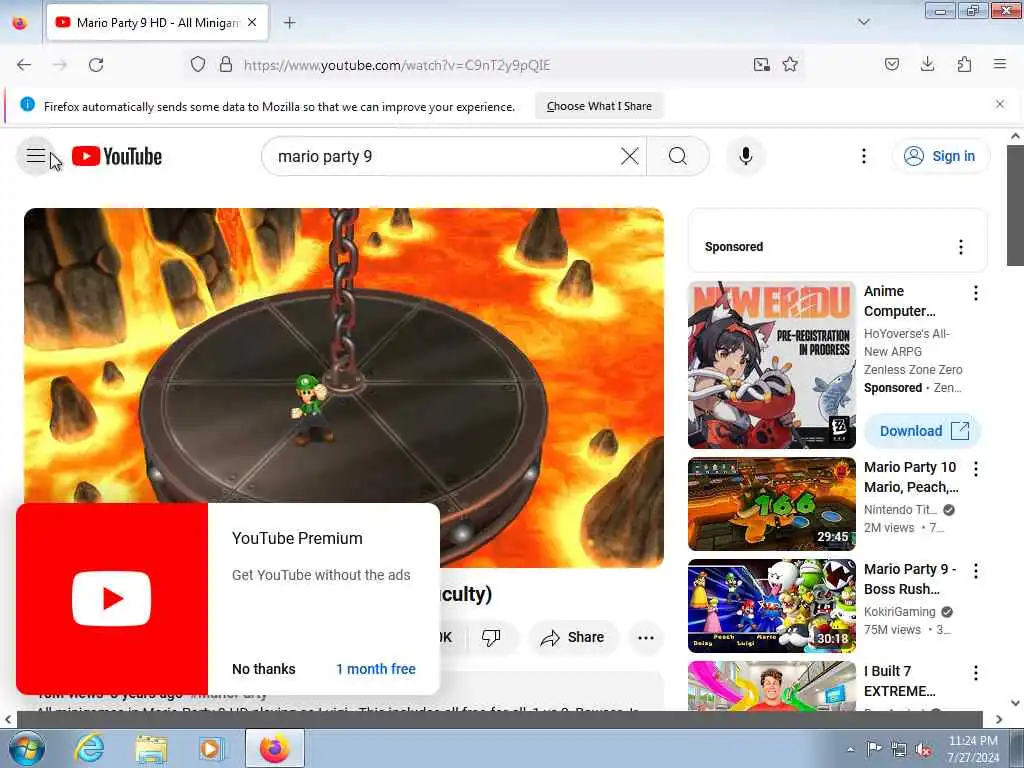Click Choose What I Share button
This screenshot has width=1024, height=768.
599,106
